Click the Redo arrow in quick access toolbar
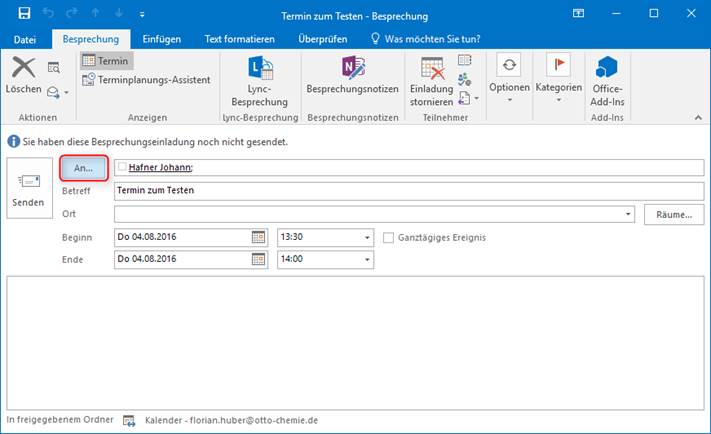 pyautogui.click(x=72, y=13)
